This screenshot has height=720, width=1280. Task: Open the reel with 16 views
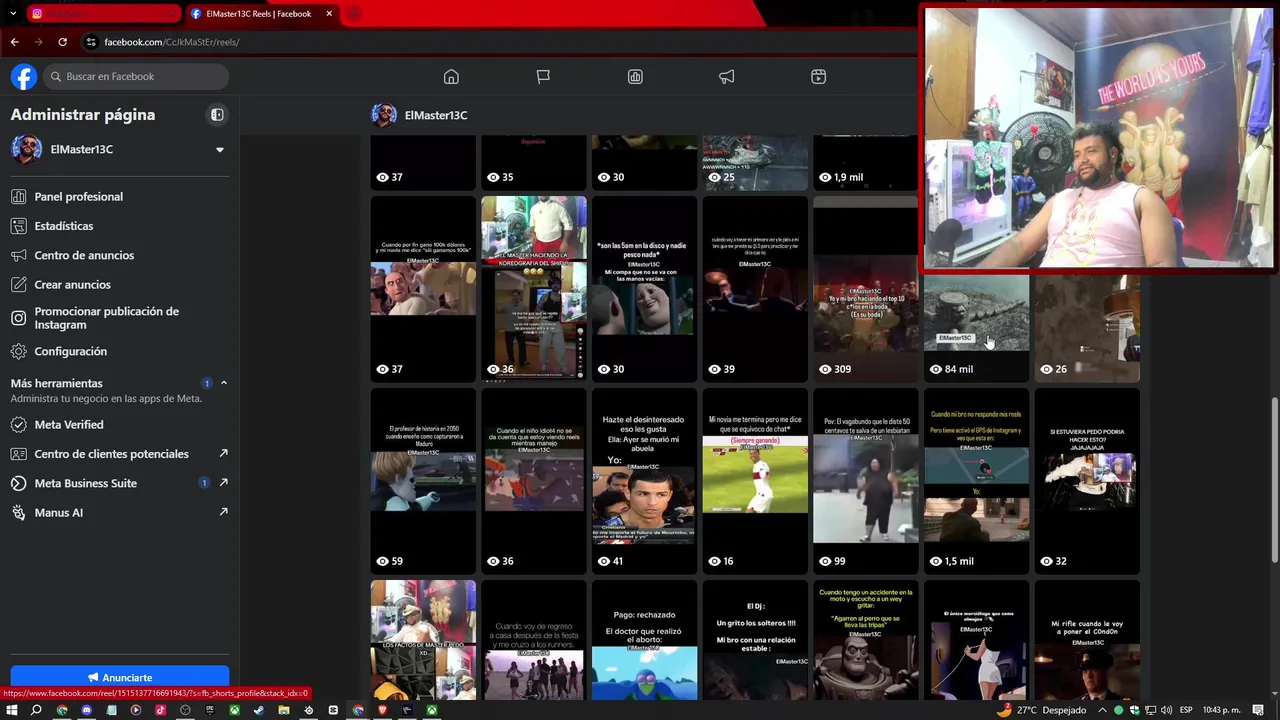point(755,481)
